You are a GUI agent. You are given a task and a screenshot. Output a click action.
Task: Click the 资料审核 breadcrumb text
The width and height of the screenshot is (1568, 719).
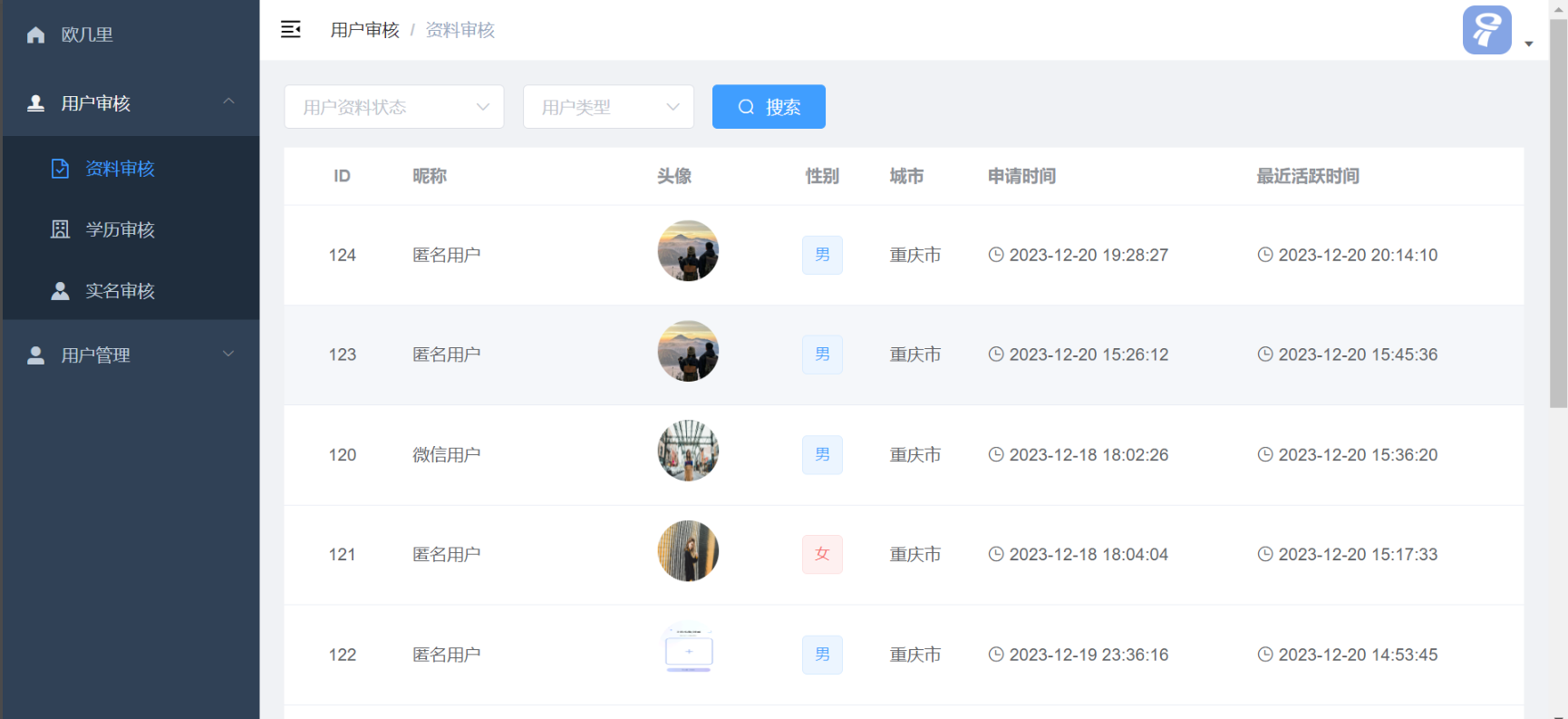[x=460, y=30]
